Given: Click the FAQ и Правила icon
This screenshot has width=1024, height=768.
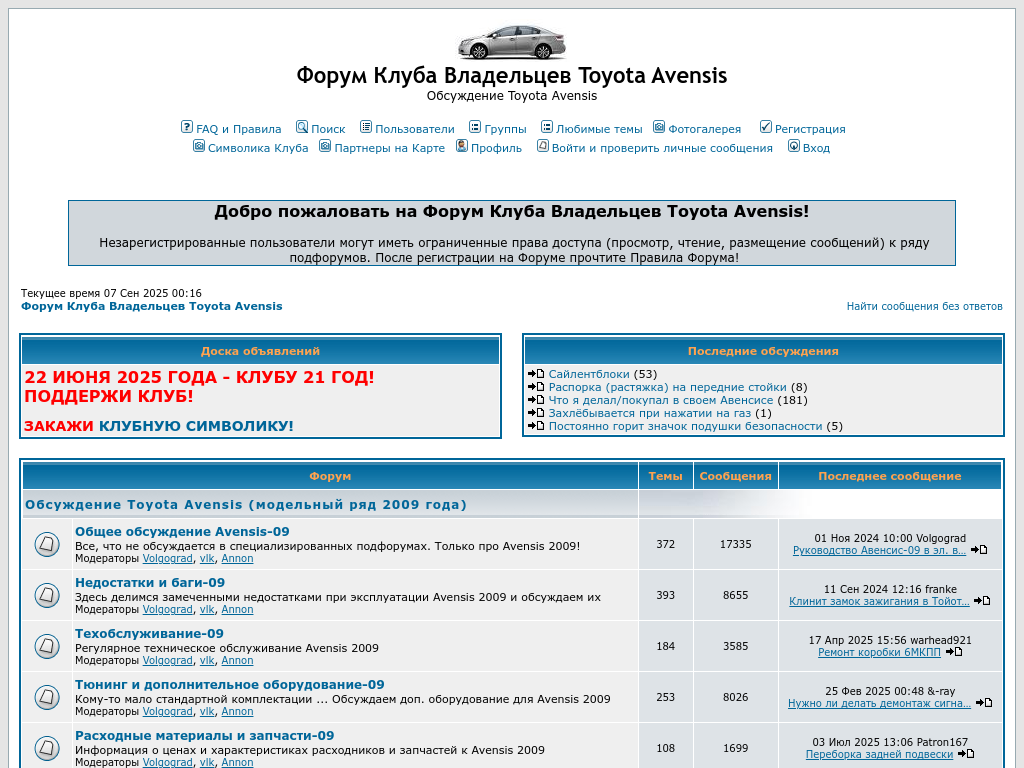Looking at the screenshot, I should [187, 127].
